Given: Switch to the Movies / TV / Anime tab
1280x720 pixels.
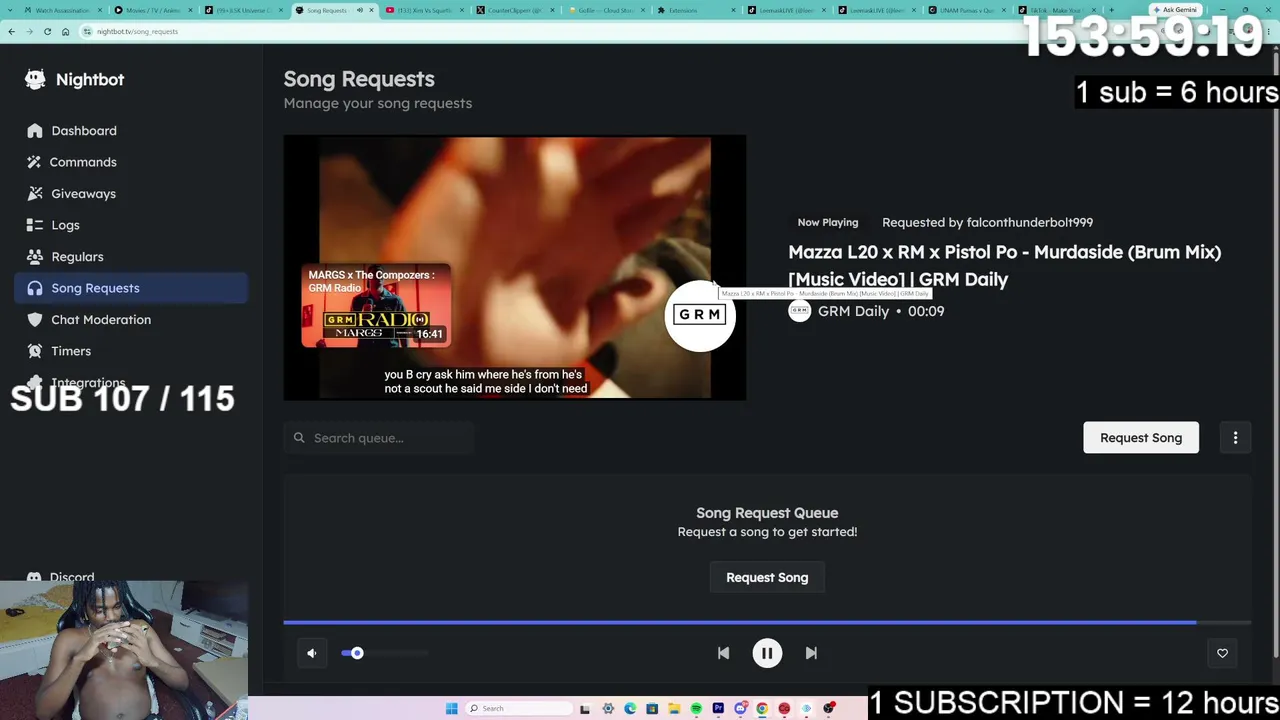Looking at the screenshot, I should click(x=154, y=10).
